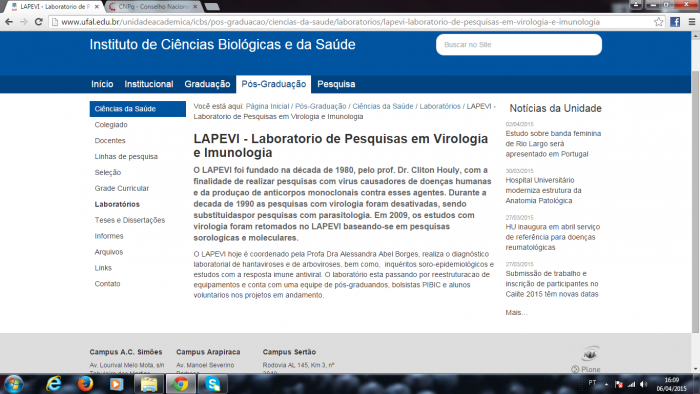The height and width of the screenshot is (394, 700).
Task: Click Notícias da Unidade heading
Action: tap(555, 108)
